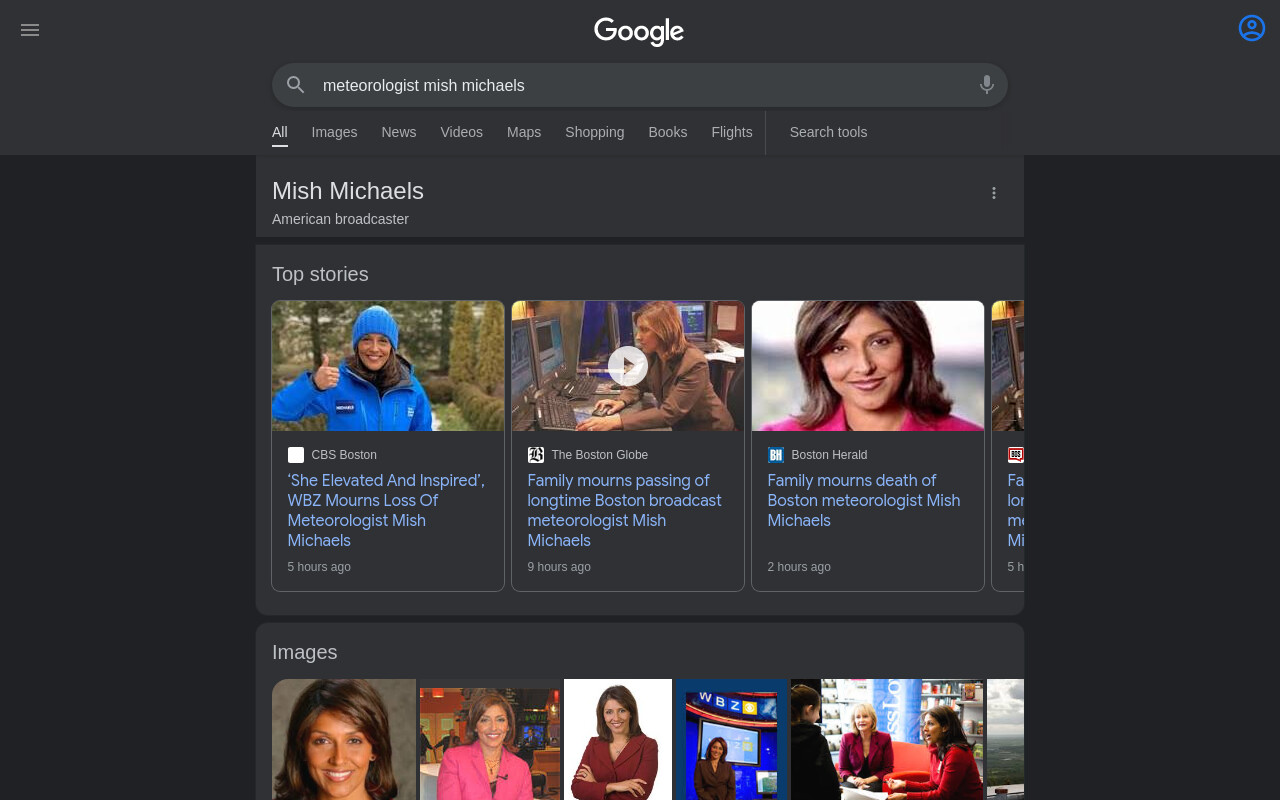
Task: Open red blazer white background image
Action: tap(618, 739)
